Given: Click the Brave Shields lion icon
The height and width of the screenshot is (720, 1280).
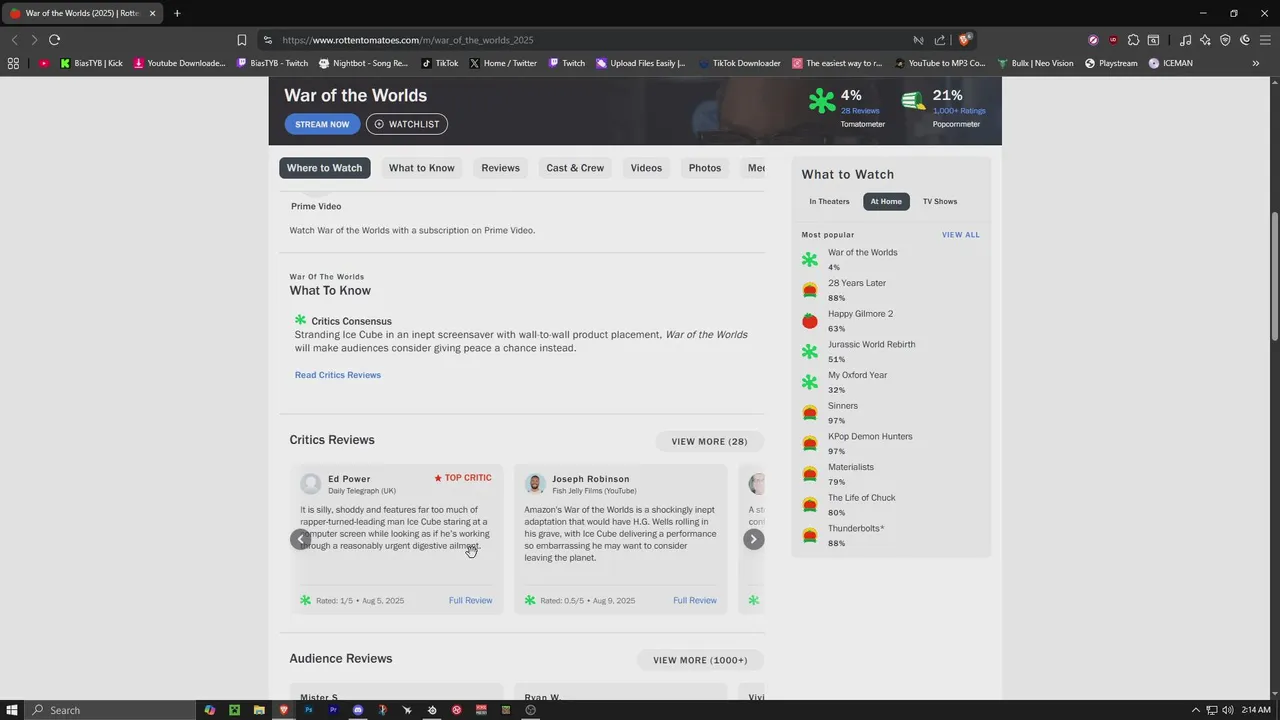Looking at the screenshot, I should point(964,40).
